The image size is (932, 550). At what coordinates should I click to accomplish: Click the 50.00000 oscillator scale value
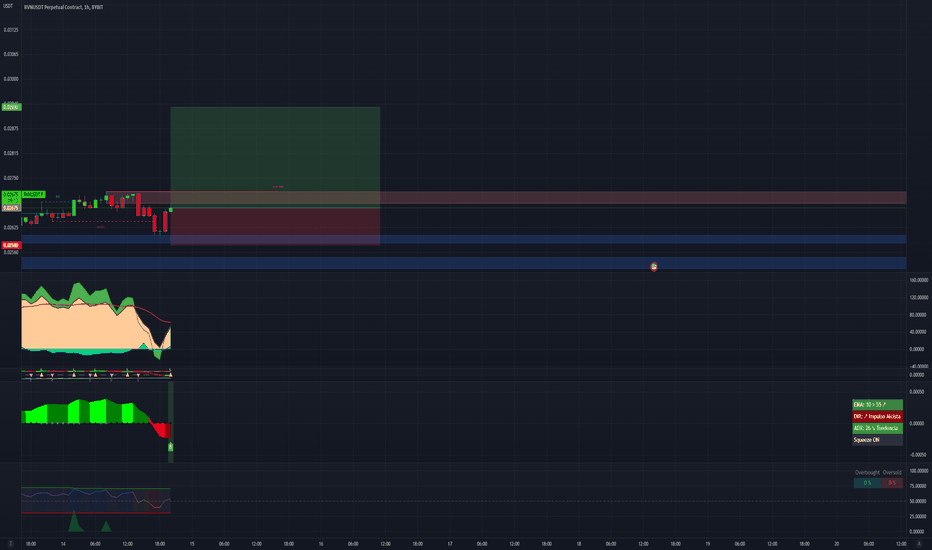coord(918,501)
